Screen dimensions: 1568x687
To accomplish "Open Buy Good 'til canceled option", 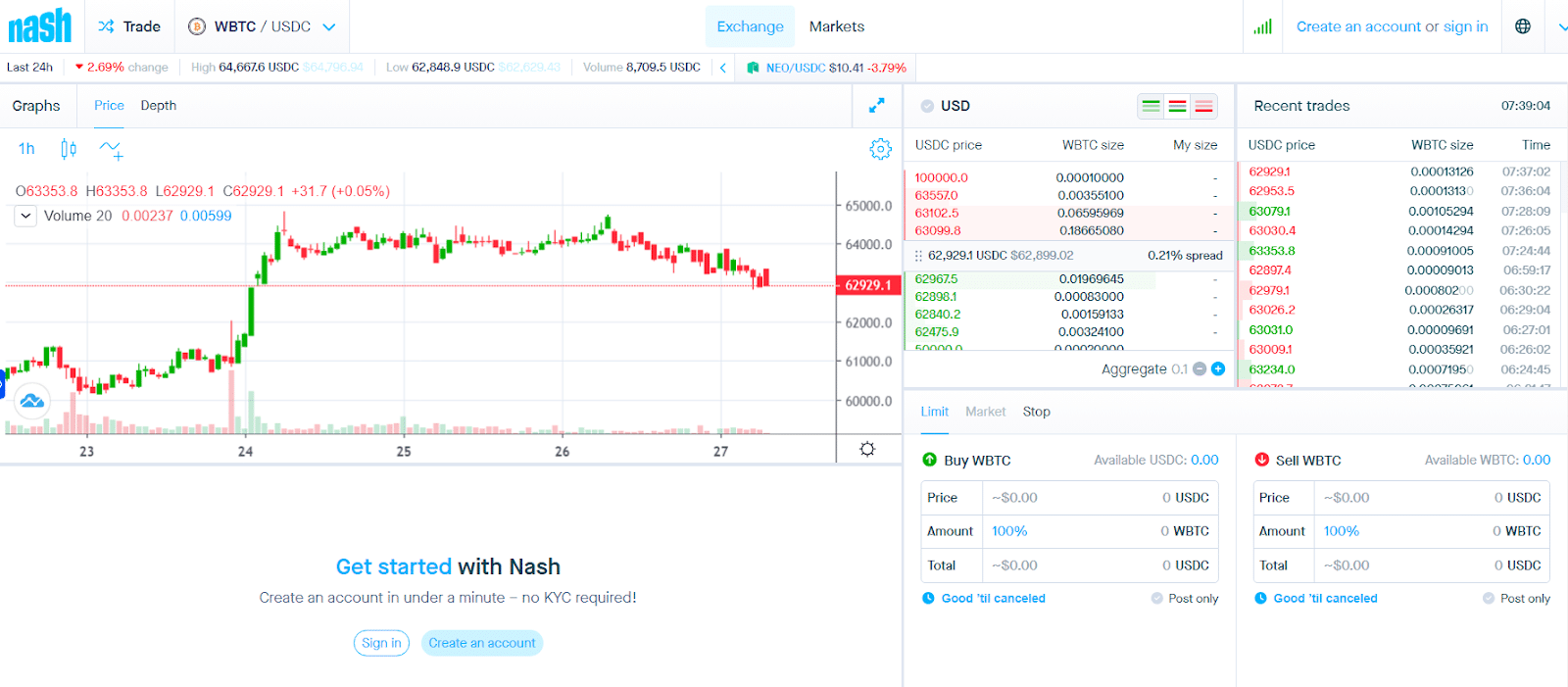I will (x=993, y=599).
